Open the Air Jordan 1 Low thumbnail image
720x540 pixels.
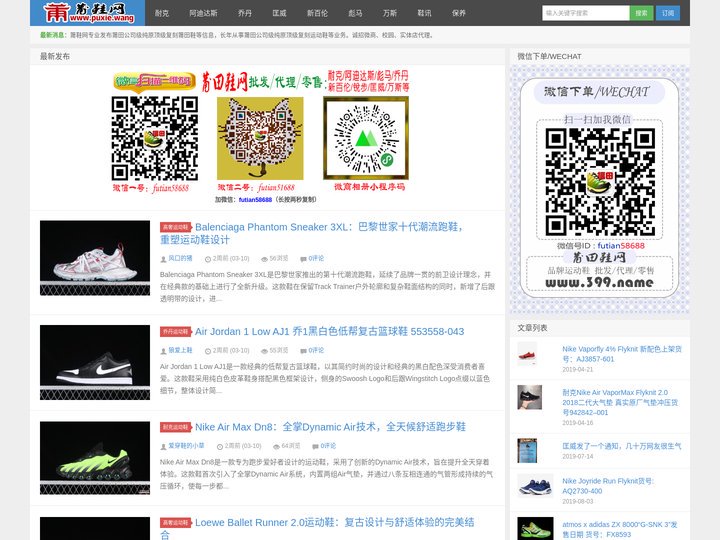(95, 362)
